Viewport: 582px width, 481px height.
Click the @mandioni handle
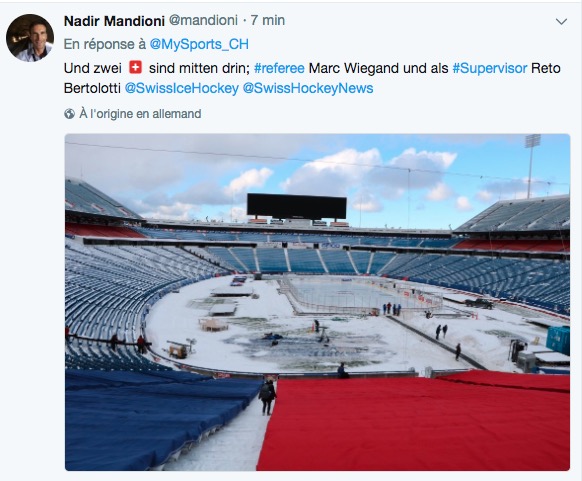pos(203,20)
